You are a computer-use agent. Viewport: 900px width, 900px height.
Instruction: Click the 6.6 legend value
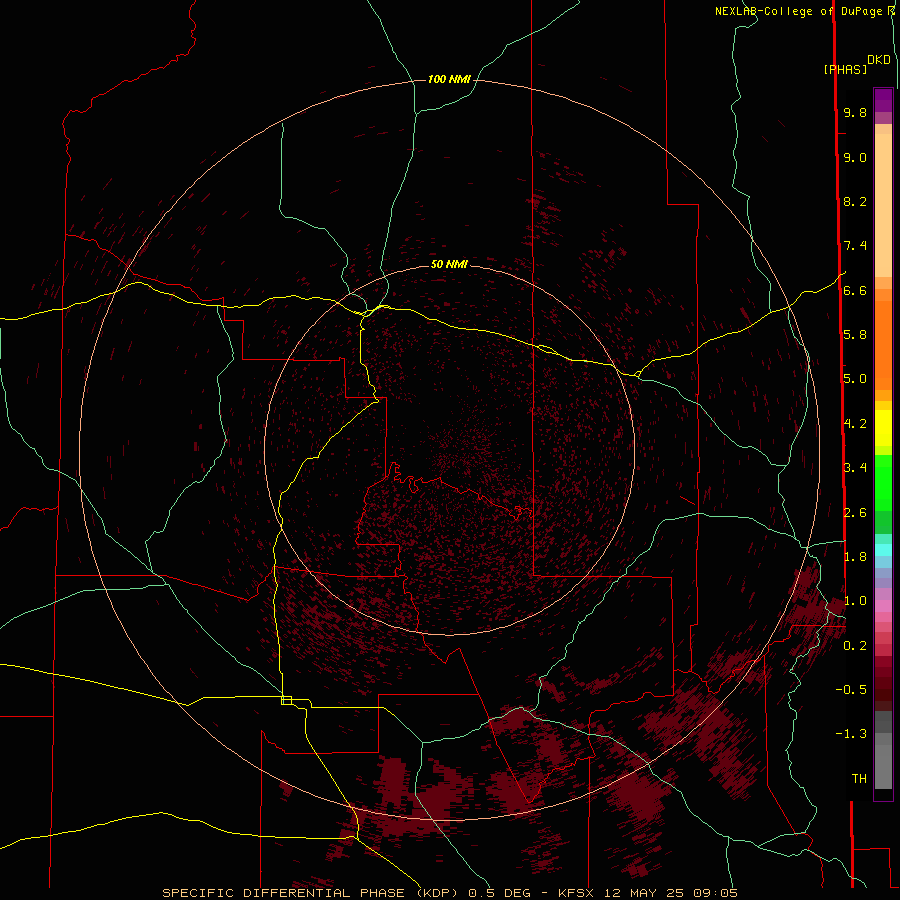tap(855, 290)
